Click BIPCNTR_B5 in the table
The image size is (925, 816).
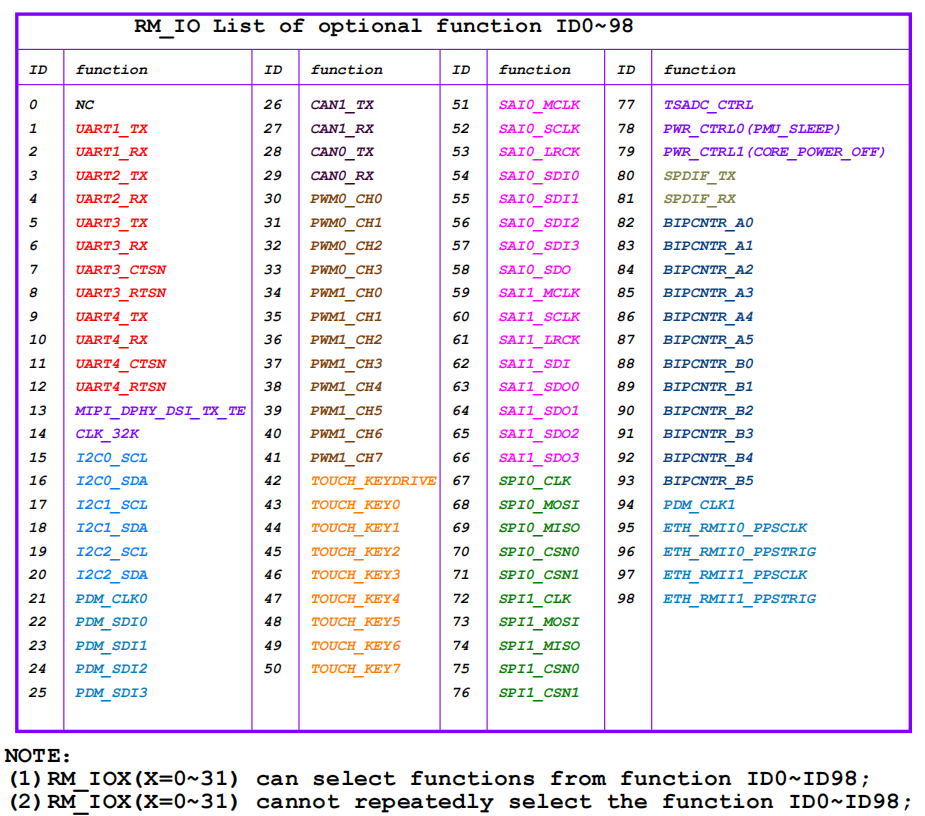point(708,481)
